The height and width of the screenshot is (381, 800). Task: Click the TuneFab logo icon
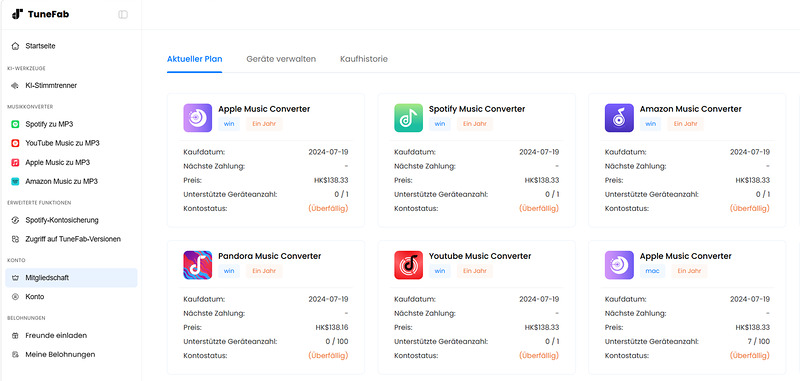(x=17, y=14)
